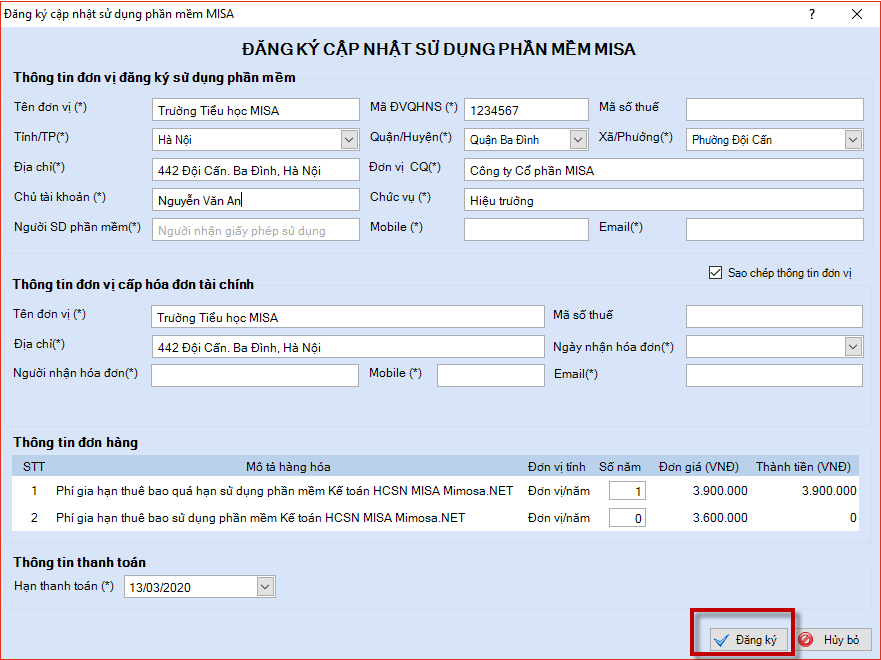Open the Tỉnh/TP dropdown
The width and height of the screenshot is (881, 660).
[349, 140]
